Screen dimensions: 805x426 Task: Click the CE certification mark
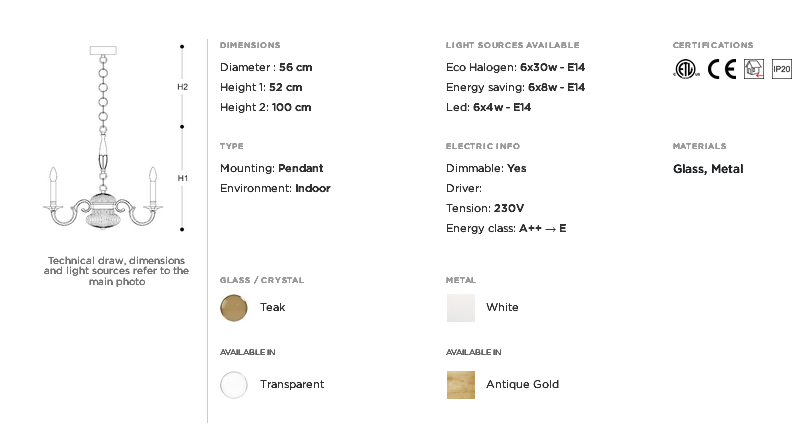(x=722, y=69)
